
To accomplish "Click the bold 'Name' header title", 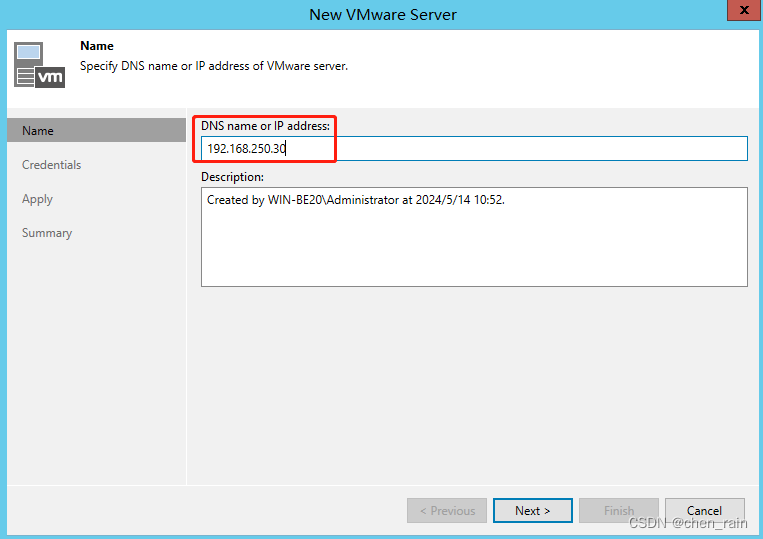I will (x=97, y=46).
